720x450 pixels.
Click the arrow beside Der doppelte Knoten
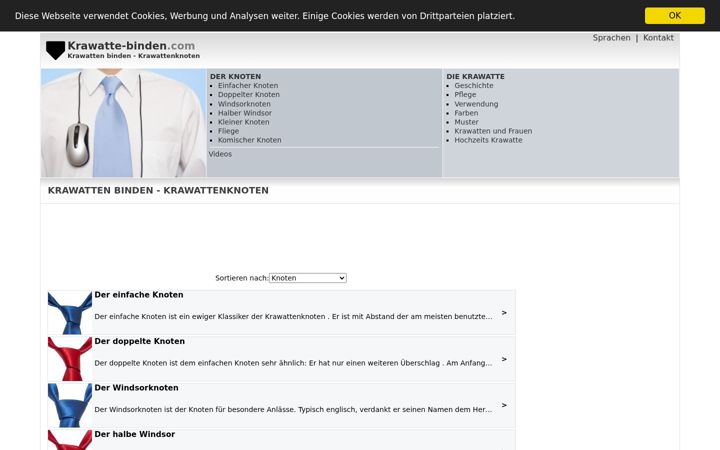504,359
